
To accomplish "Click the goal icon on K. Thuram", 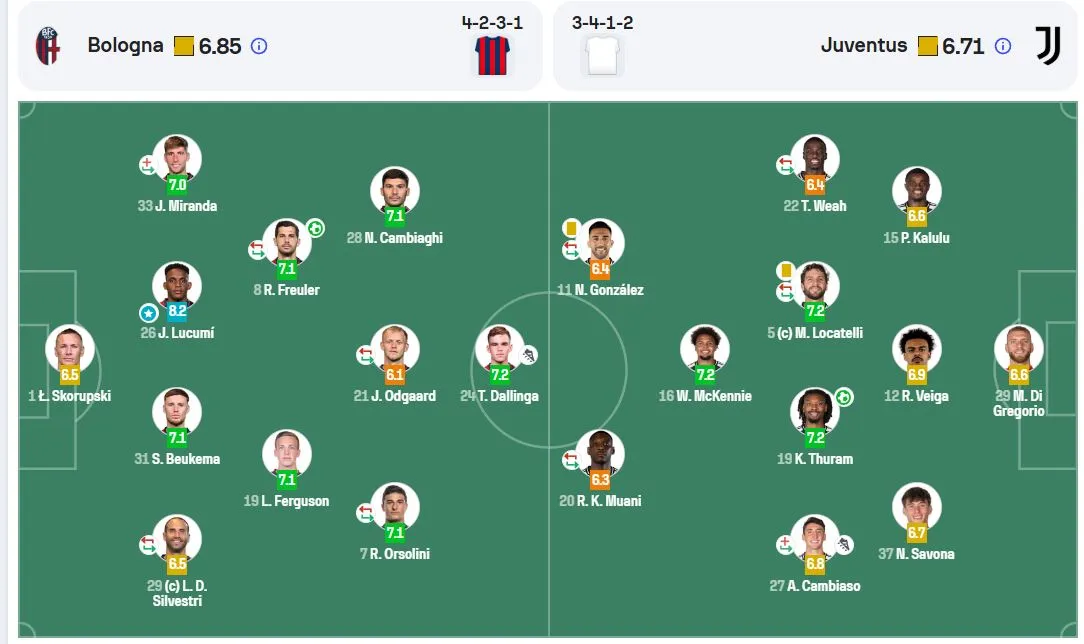I will tap(844, 397).
